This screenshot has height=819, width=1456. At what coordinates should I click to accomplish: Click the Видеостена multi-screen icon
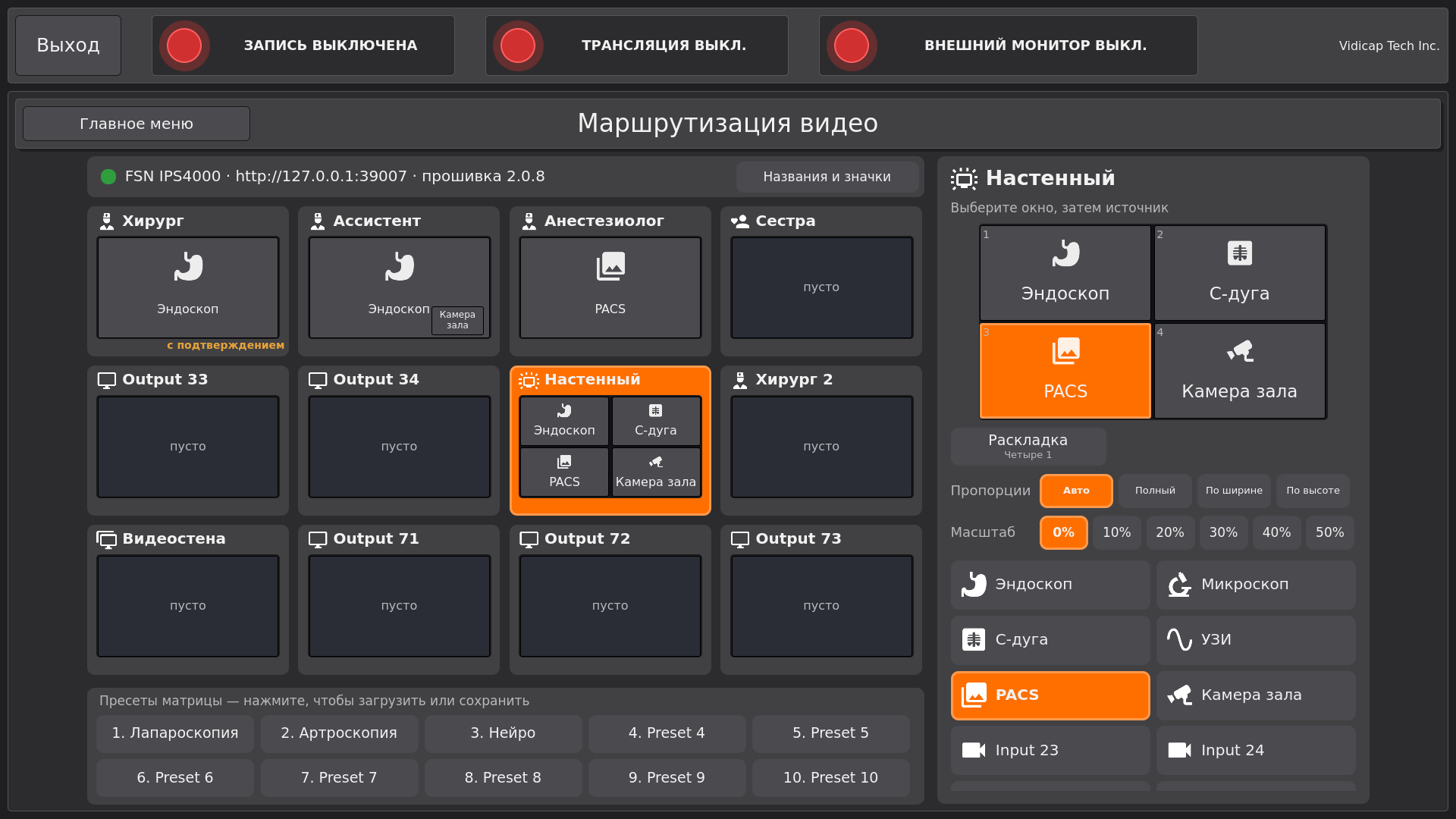click(x=107, y=539)
